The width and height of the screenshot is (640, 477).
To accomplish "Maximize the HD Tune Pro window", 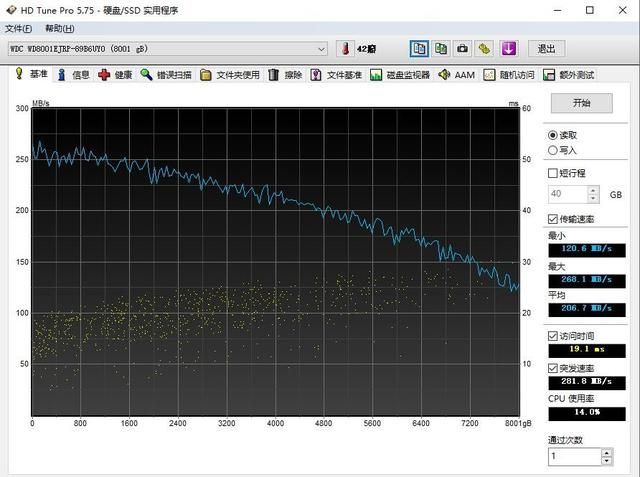I will tap(590, 10).
